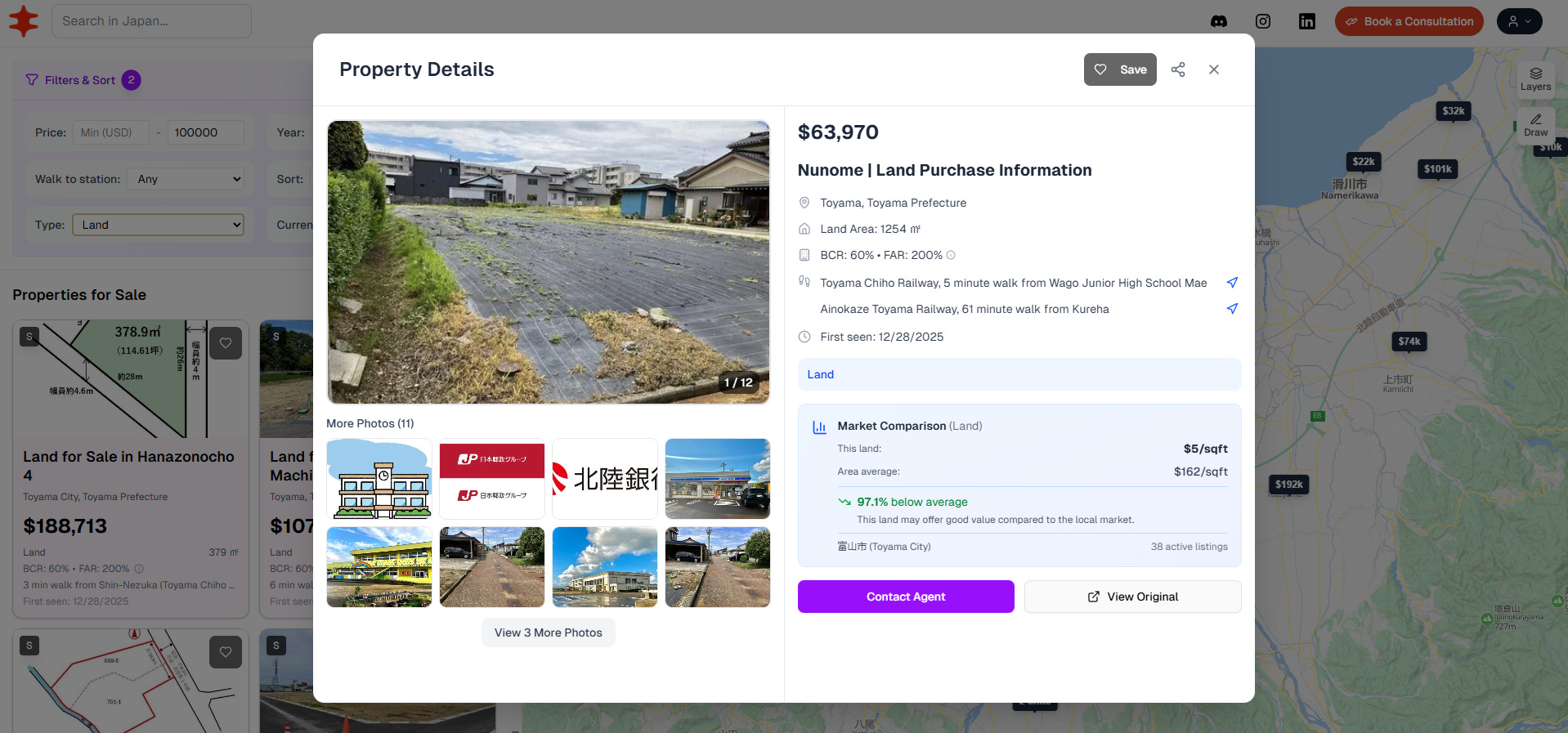Click the info tooltip next to BCR 60%
The width and height of the screenshot is (1568, 733).
pos(950,255)
